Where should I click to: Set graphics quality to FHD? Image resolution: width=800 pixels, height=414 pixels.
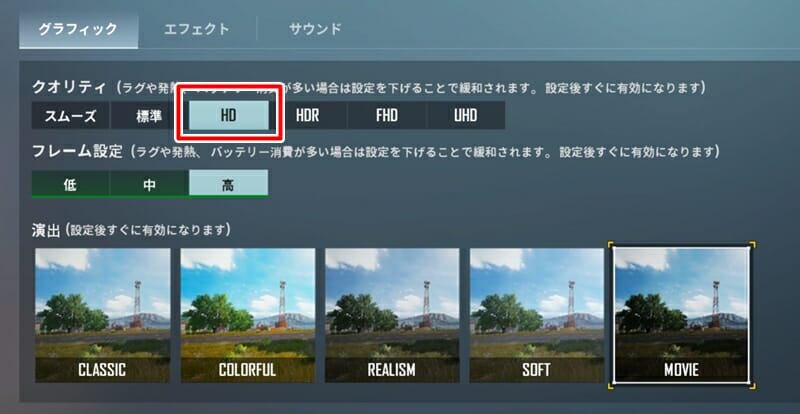387,116
